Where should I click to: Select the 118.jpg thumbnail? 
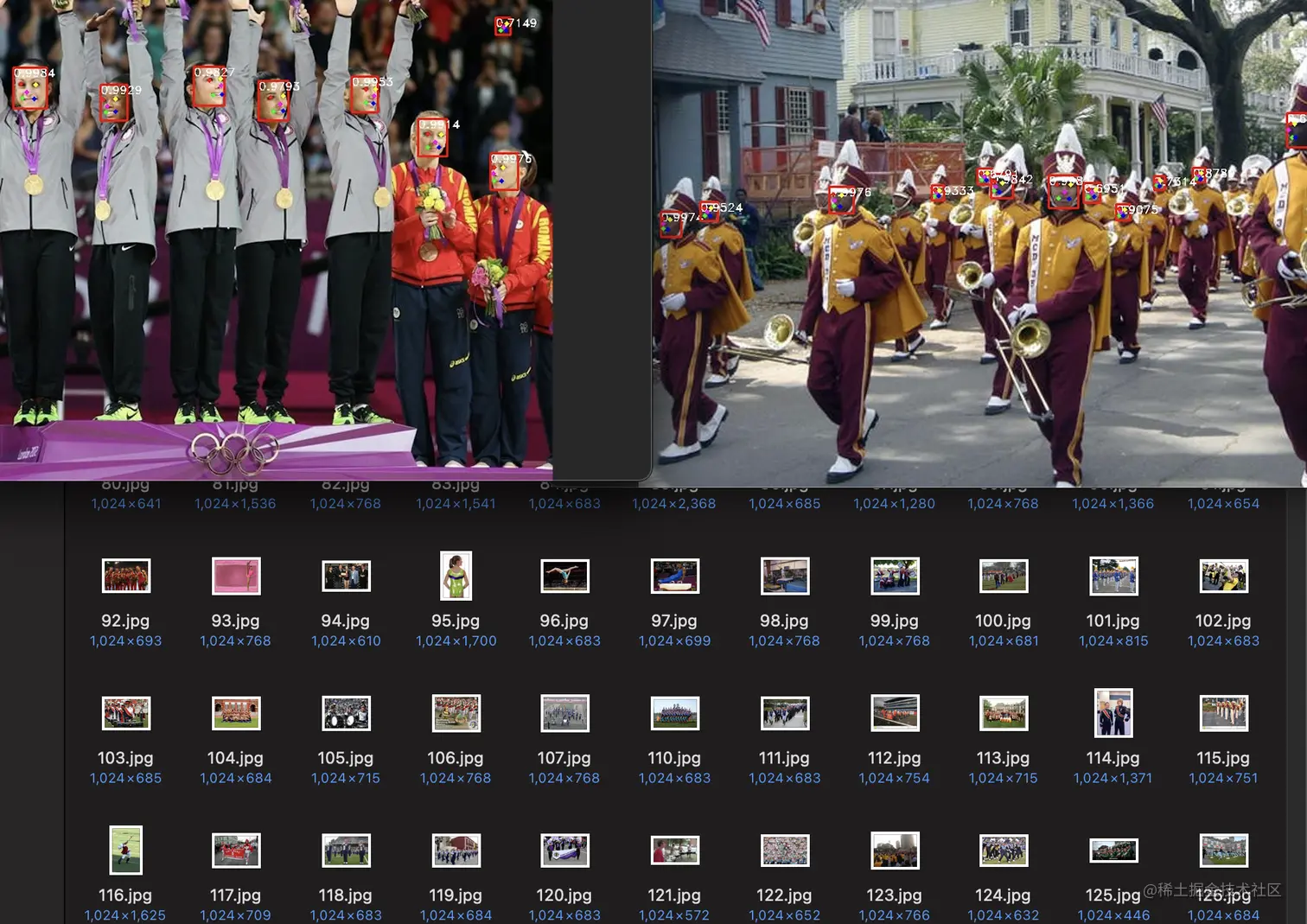[346, 851]
